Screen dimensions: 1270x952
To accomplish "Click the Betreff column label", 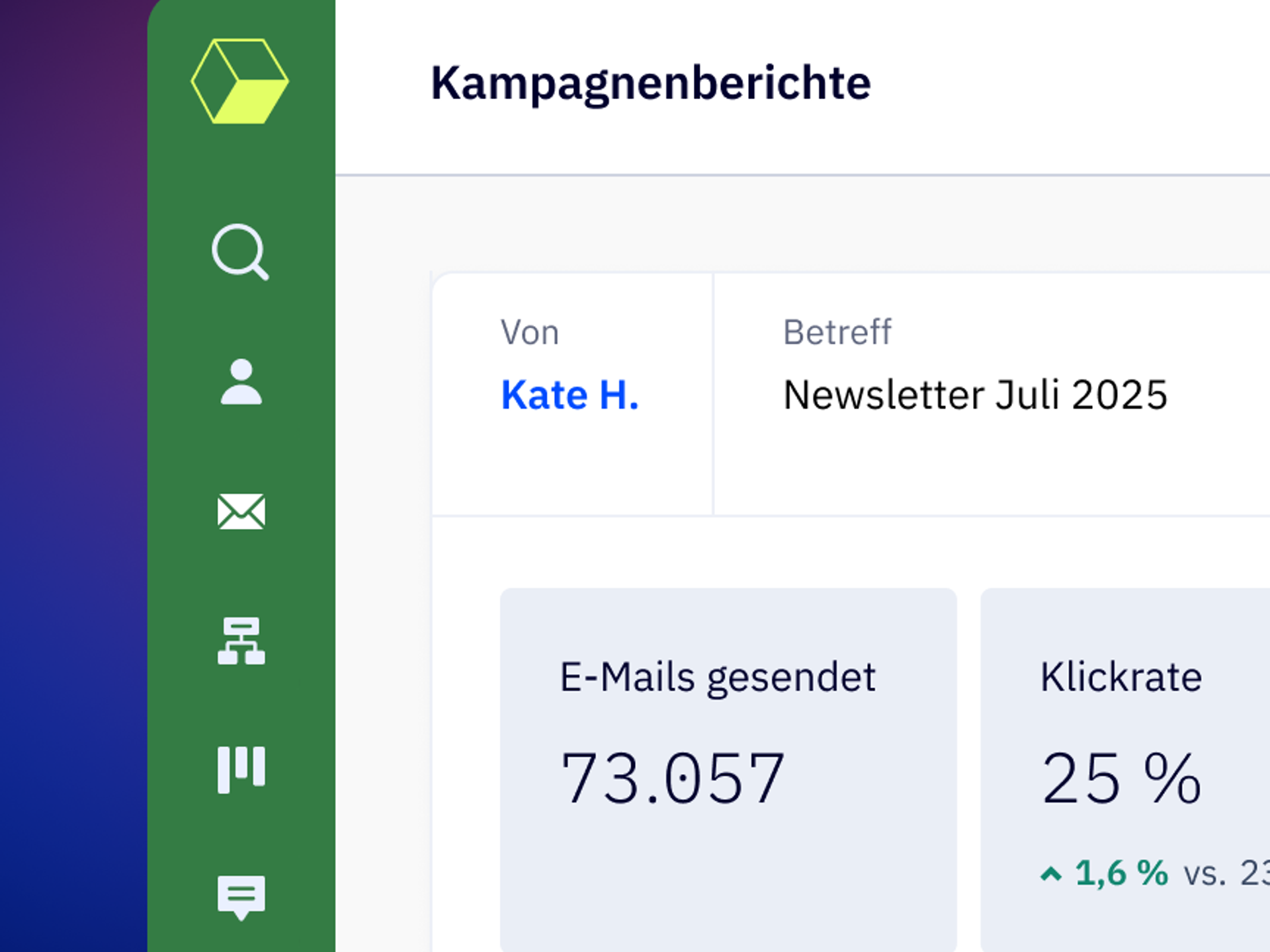I will 837,333.
